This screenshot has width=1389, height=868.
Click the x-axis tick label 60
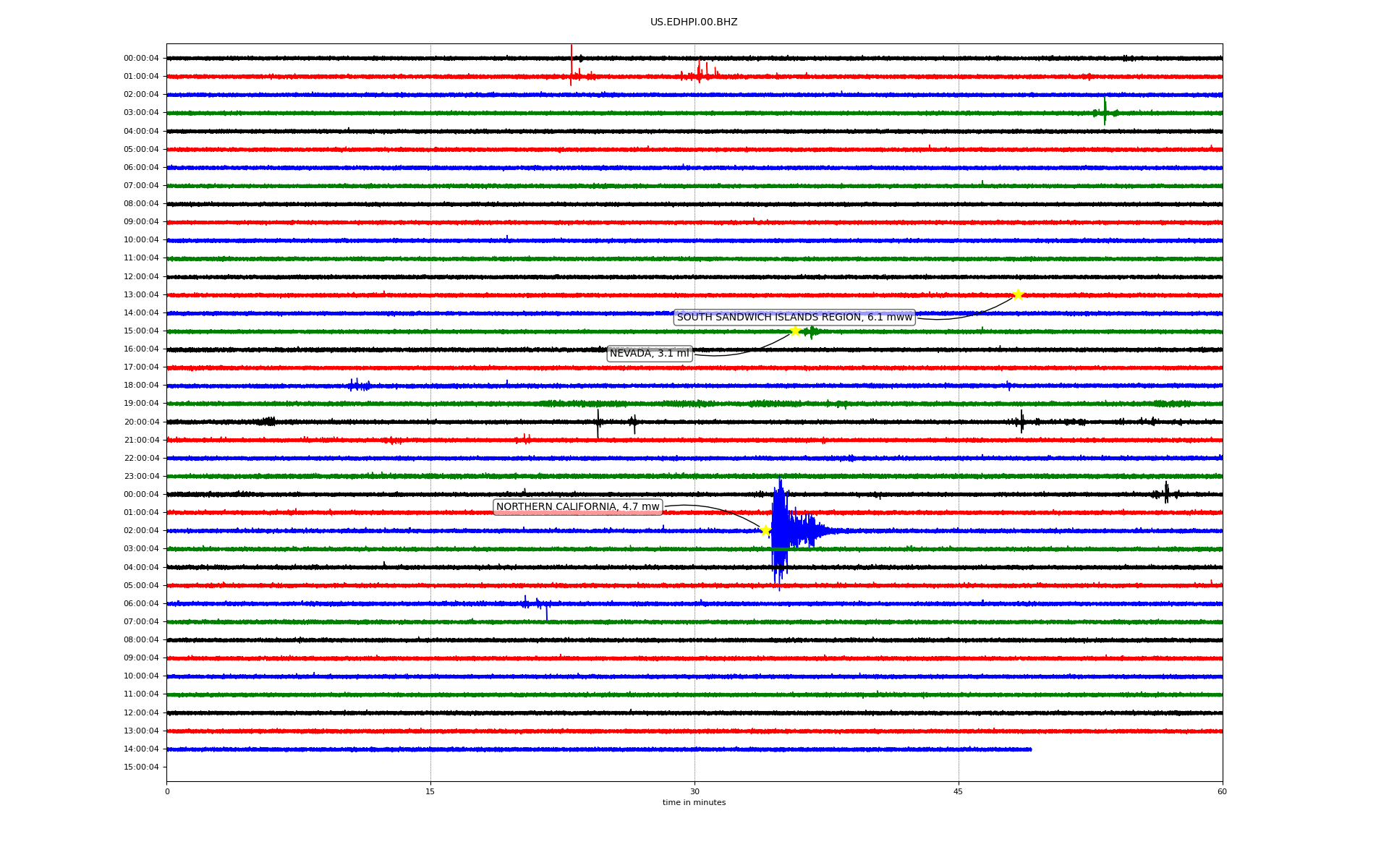[1222, 792]
